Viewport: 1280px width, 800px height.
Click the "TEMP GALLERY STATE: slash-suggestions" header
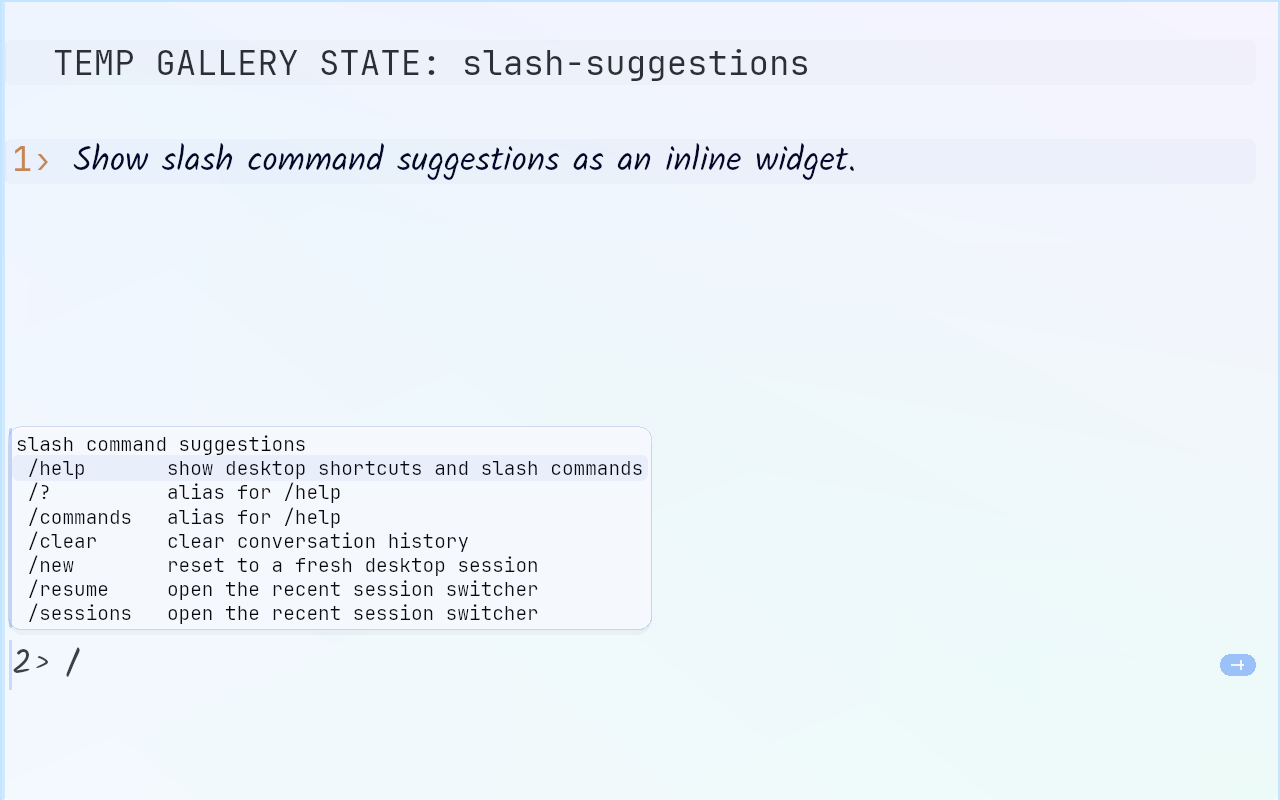click(431, 63)
